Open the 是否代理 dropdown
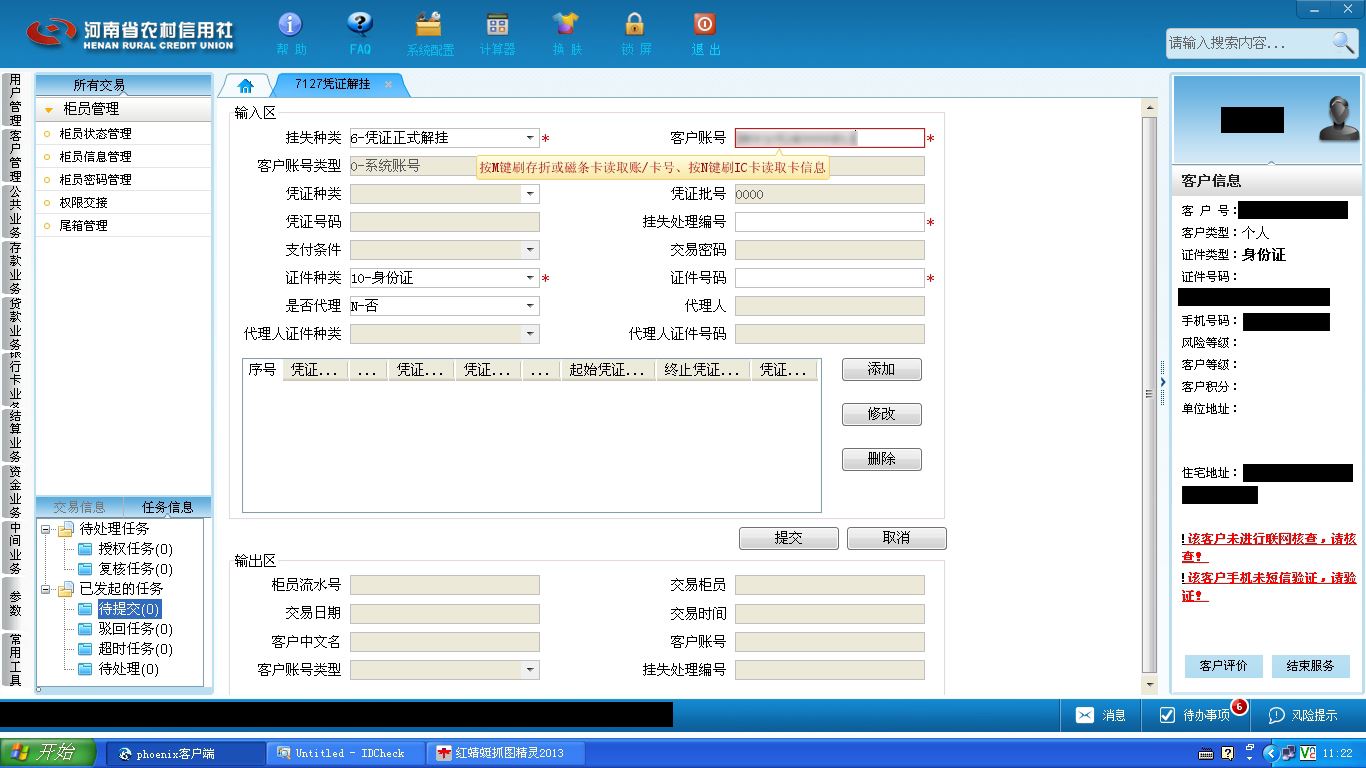Screen dimensions: 1366x768 [x=530, y=306]
